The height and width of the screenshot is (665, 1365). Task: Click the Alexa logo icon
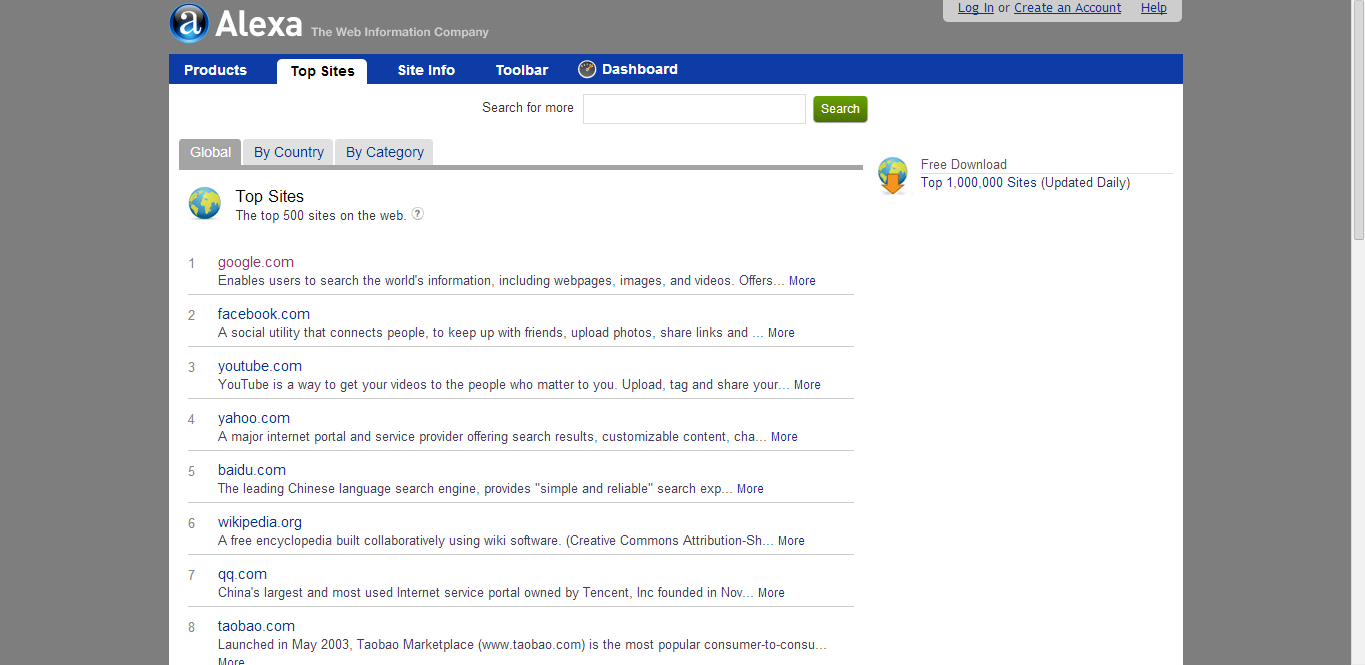click(x=189, y=23)
